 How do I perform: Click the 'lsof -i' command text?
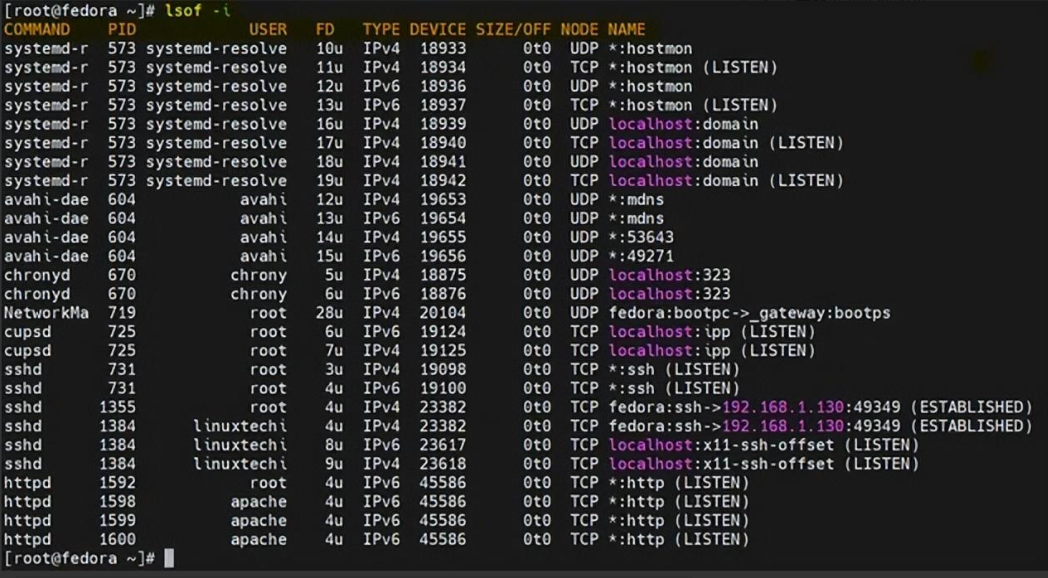199,11
